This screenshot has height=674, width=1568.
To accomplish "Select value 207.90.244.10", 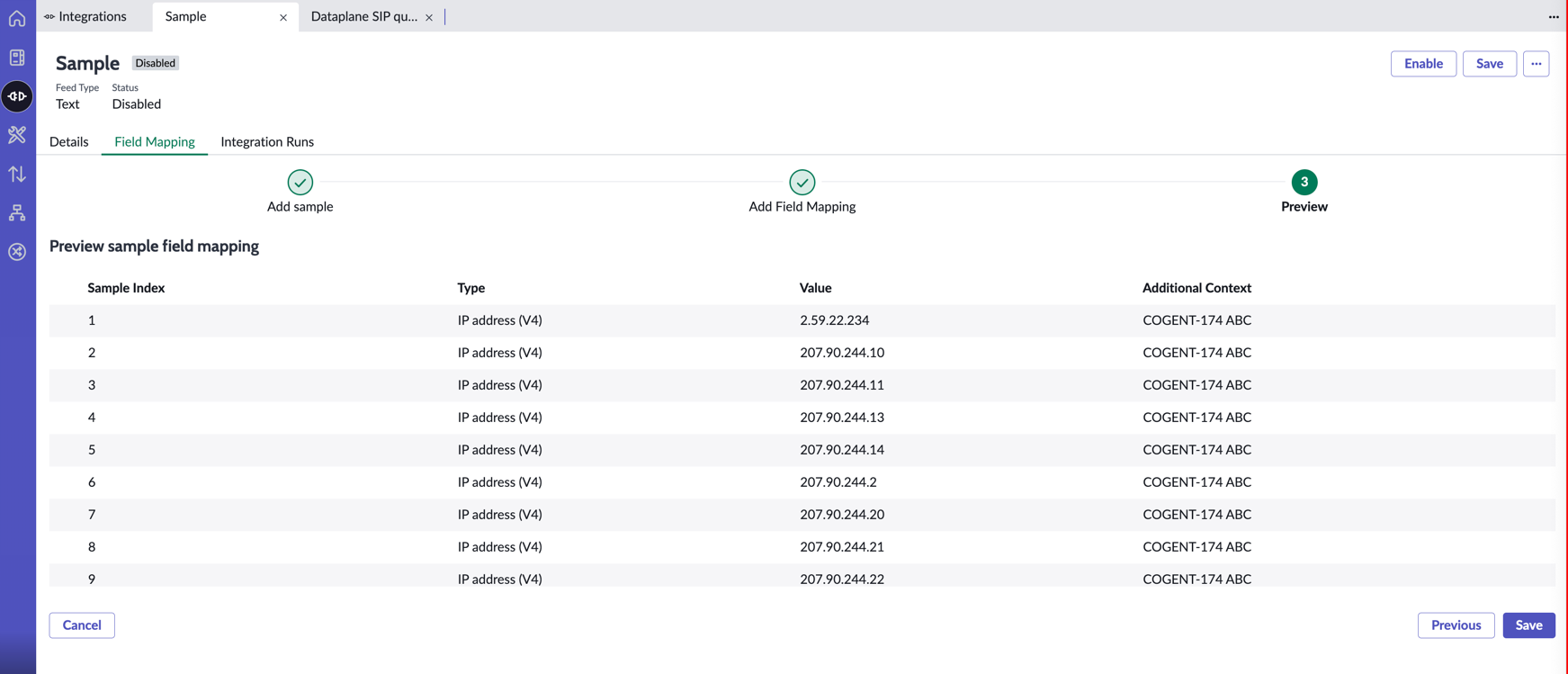I will click(x=842, y=353).
